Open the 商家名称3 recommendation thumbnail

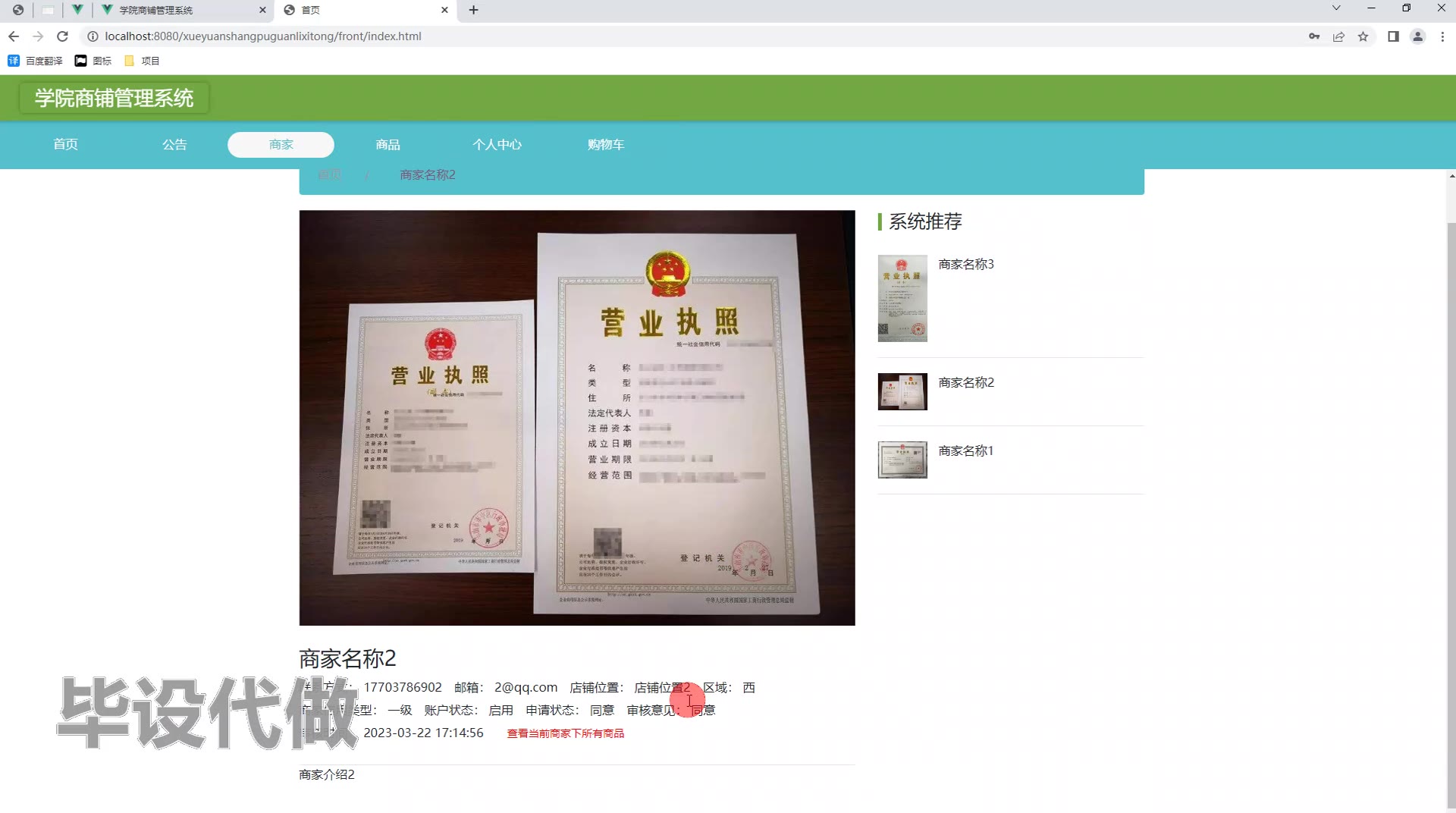[x=902, y=298]
